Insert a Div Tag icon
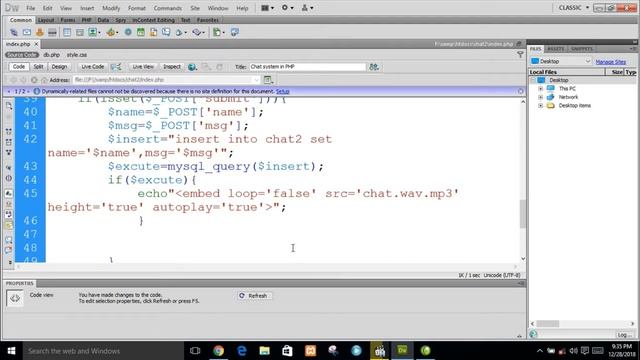The height and width of the screenshot is (360, 640). pyautogui.click(x=80, y=32)
